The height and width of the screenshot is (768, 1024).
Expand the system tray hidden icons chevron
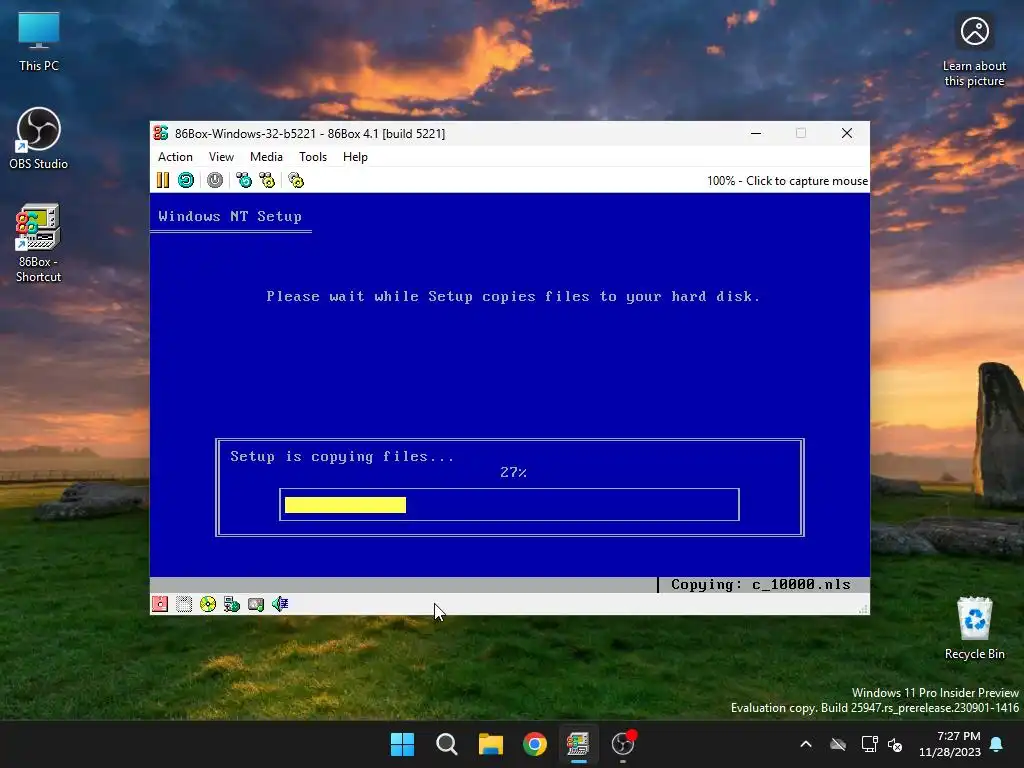(x=806, y=744)
